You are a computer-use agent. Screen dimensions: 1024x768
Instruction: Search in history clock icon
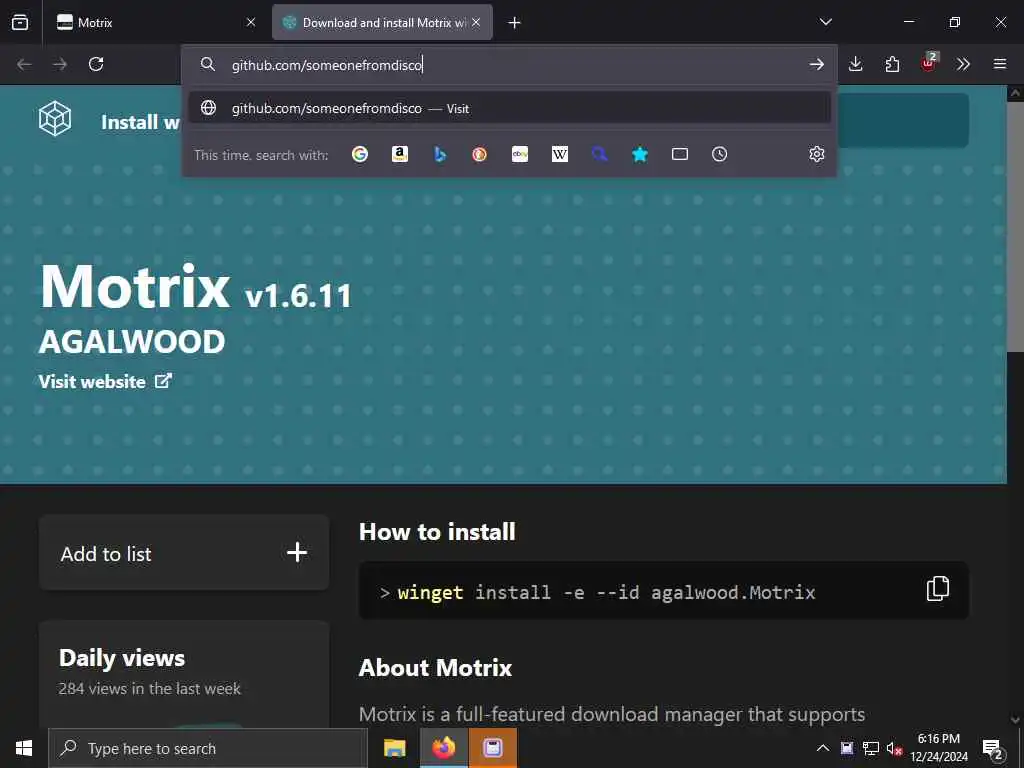tap(720, 154)
